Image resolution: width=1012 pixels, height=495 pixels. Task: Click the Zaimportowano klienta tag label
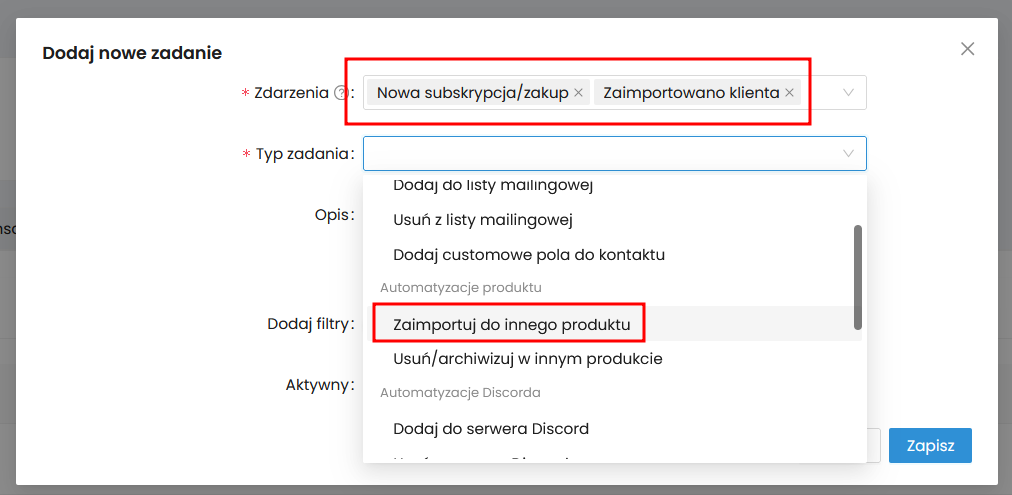pos(691,93)
